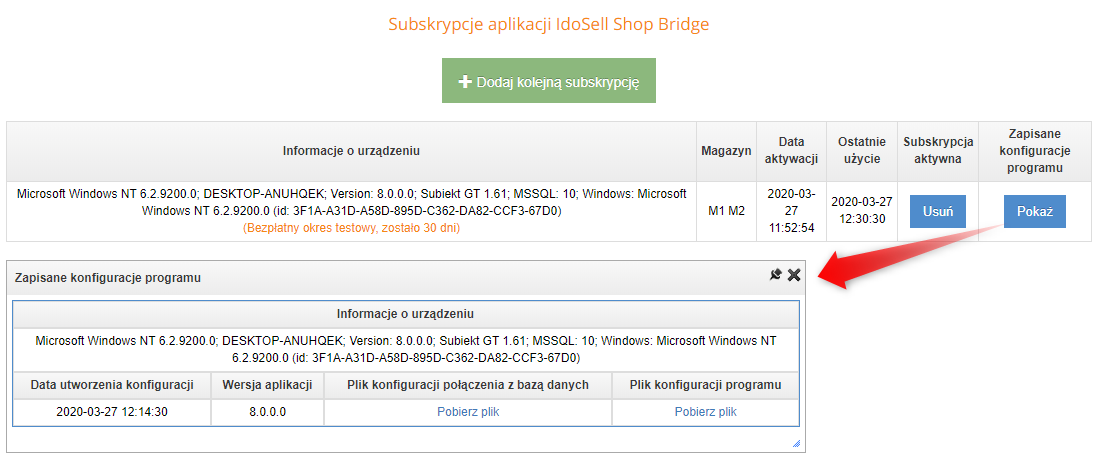Open saved configurations with Pokaż button

(x=1034, y=211)
